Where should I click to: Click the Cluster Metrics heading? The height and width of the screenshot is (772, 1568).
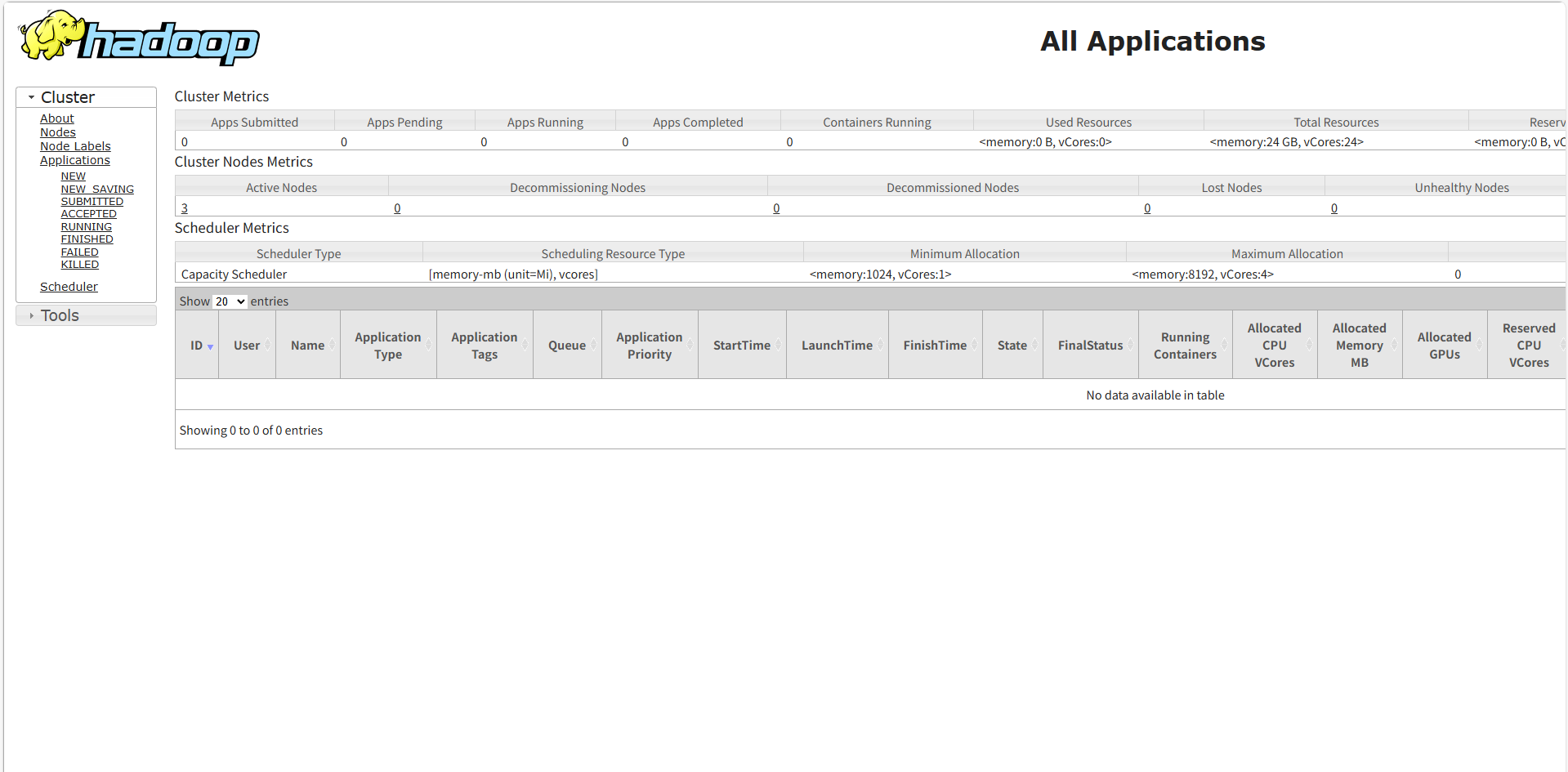221,96
